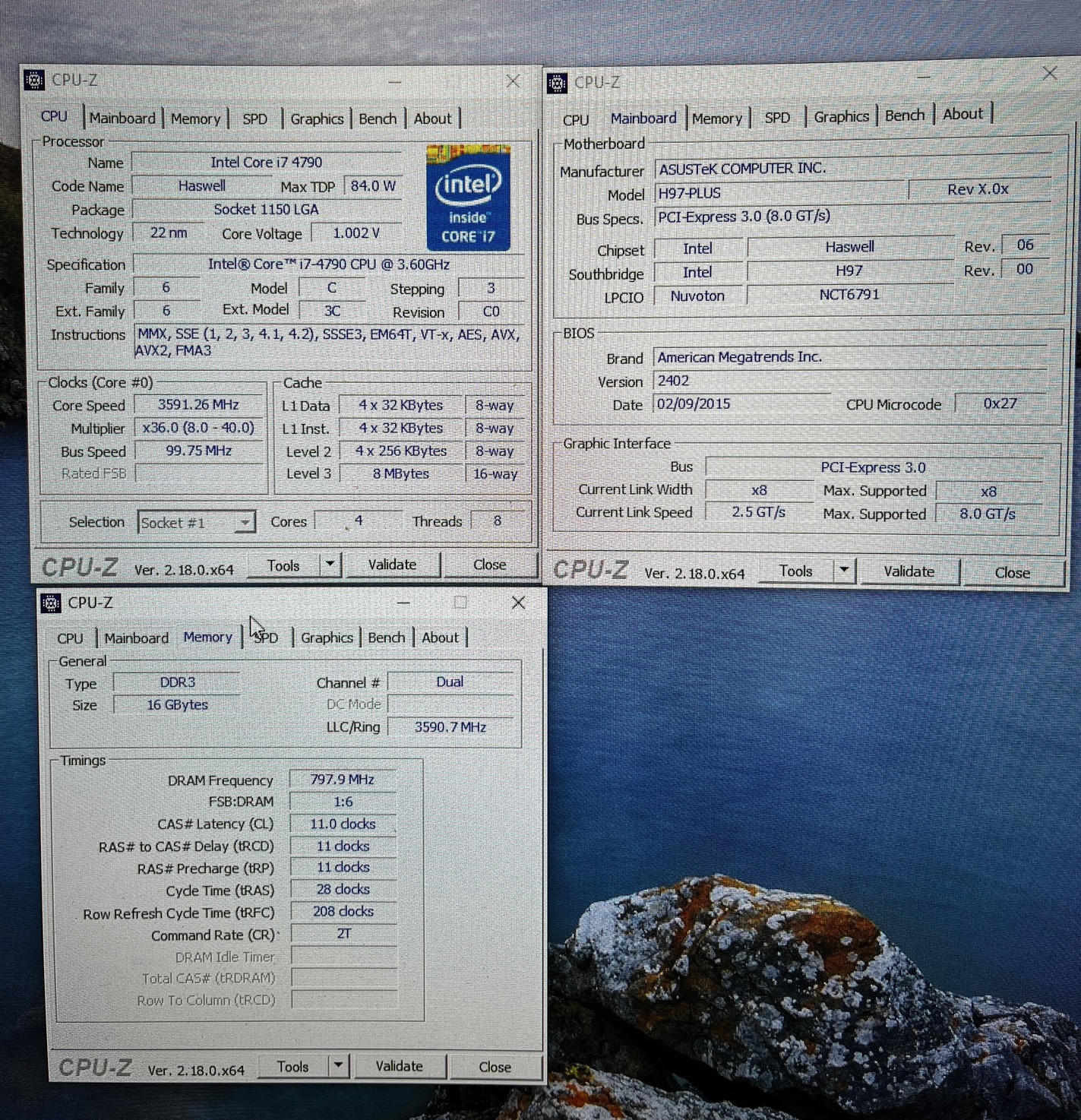Viewport: 1081px width, 1120px height.
Task: Click Validate button in the CPU window
Action: [x=392, y=565]
